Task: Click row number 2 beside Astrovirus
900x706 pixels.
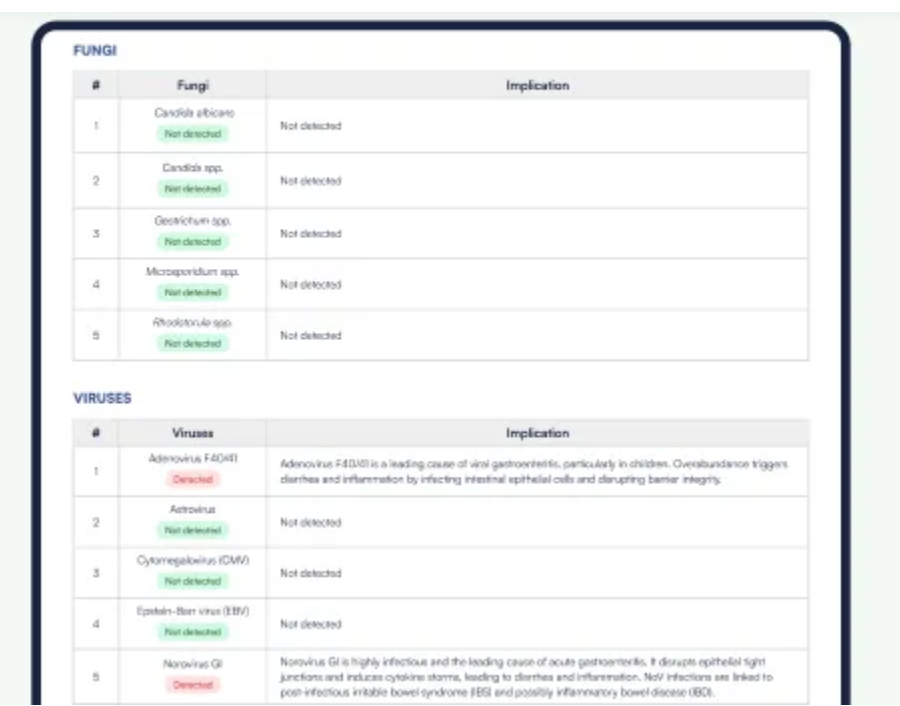Action: click(x=96, y=522)
